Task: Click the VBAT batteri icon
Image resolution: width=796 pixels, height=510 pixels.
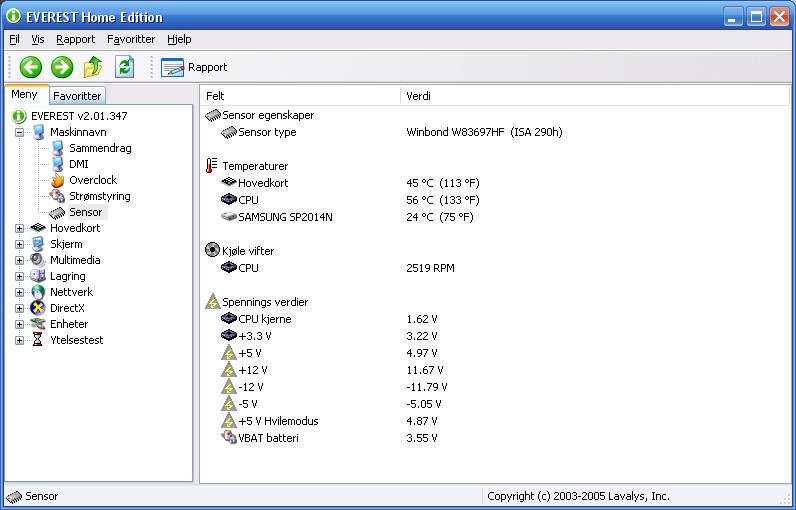Action: coord(229,437)
